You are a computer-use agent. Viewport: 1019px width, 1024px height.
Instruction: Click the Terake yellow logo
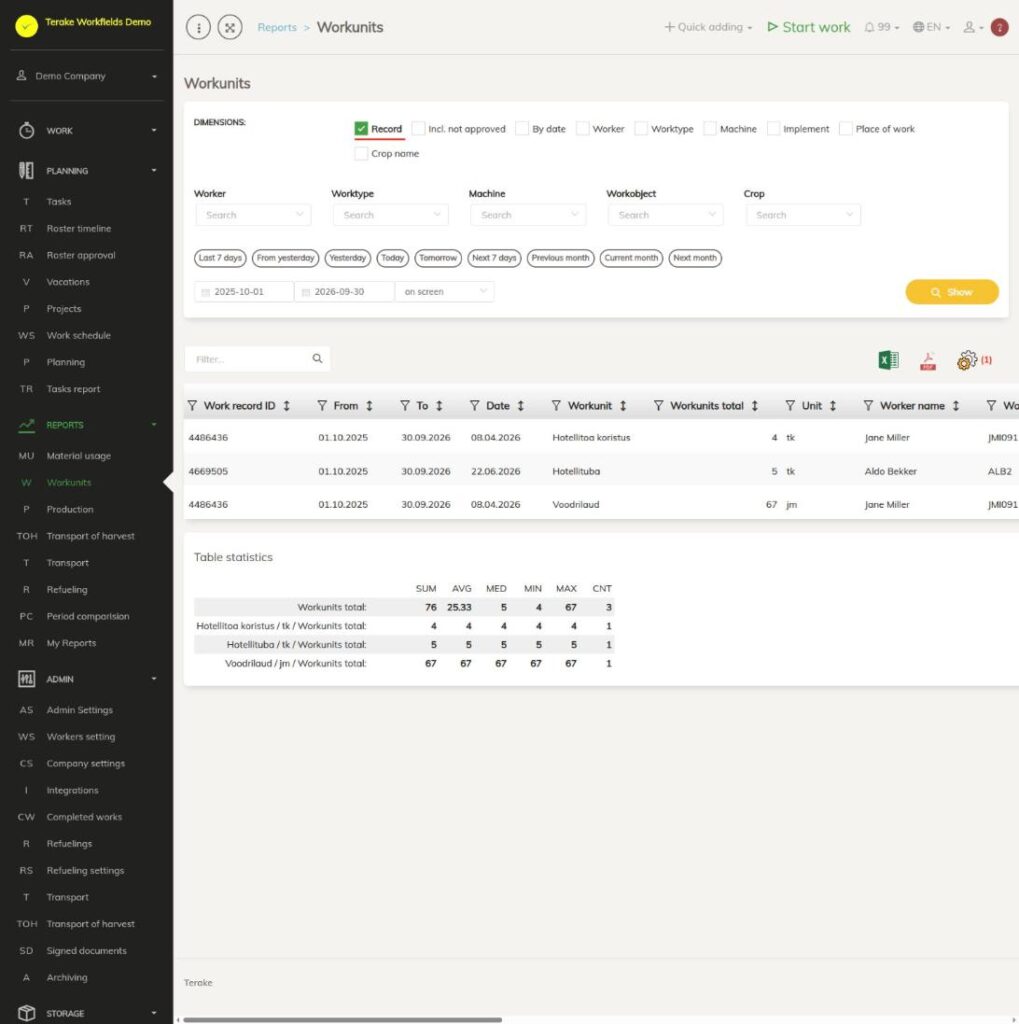click(27, 26)
